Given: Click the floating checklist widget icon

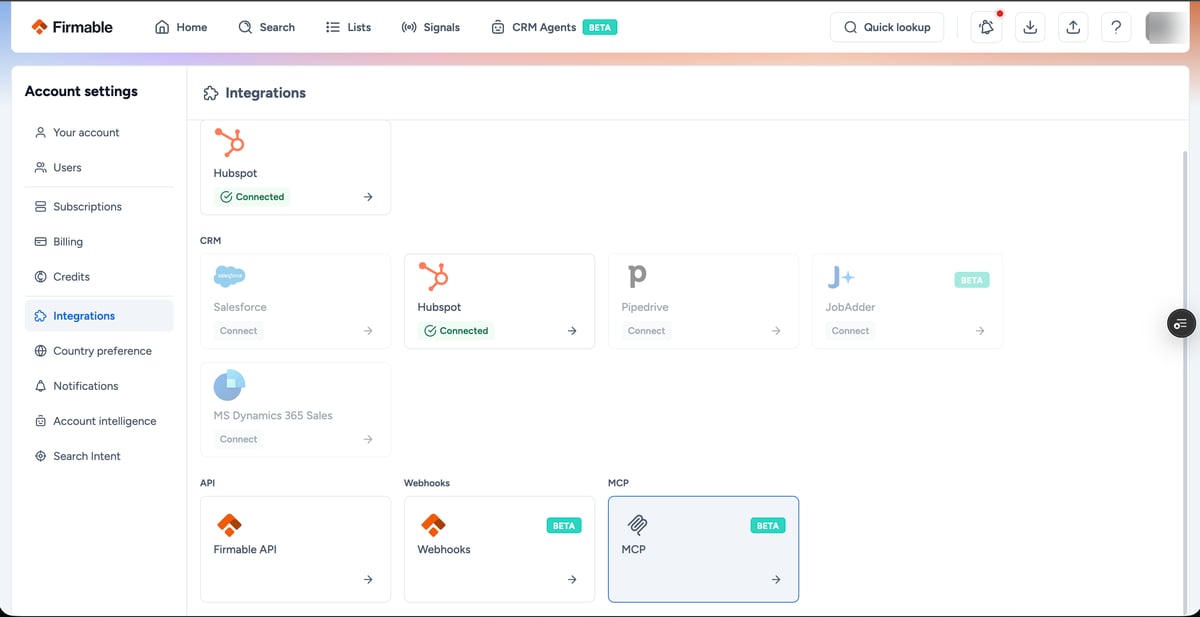Looking at the screenshot, I should [x=1181, y=323].
